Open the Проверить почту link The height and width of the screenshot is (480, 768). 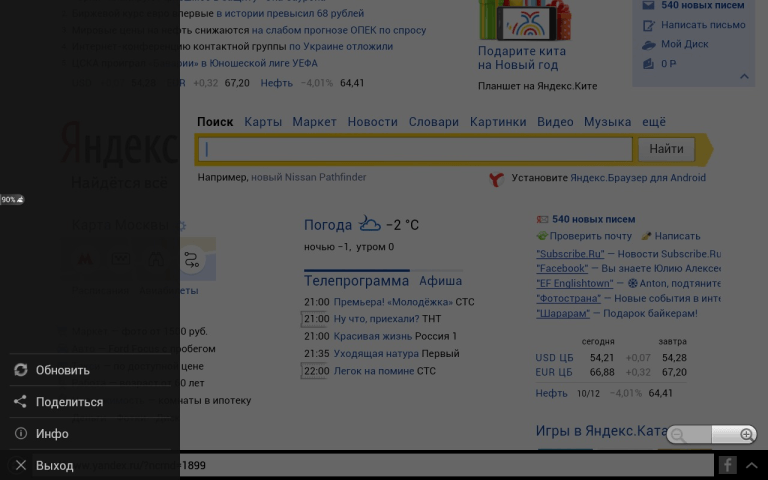(591, 236)
